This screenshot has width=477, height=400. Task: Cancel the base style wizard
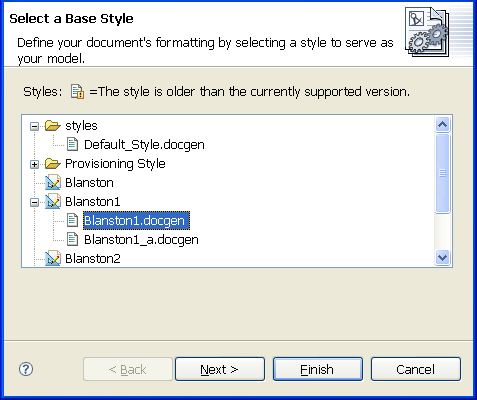(416, 369)
